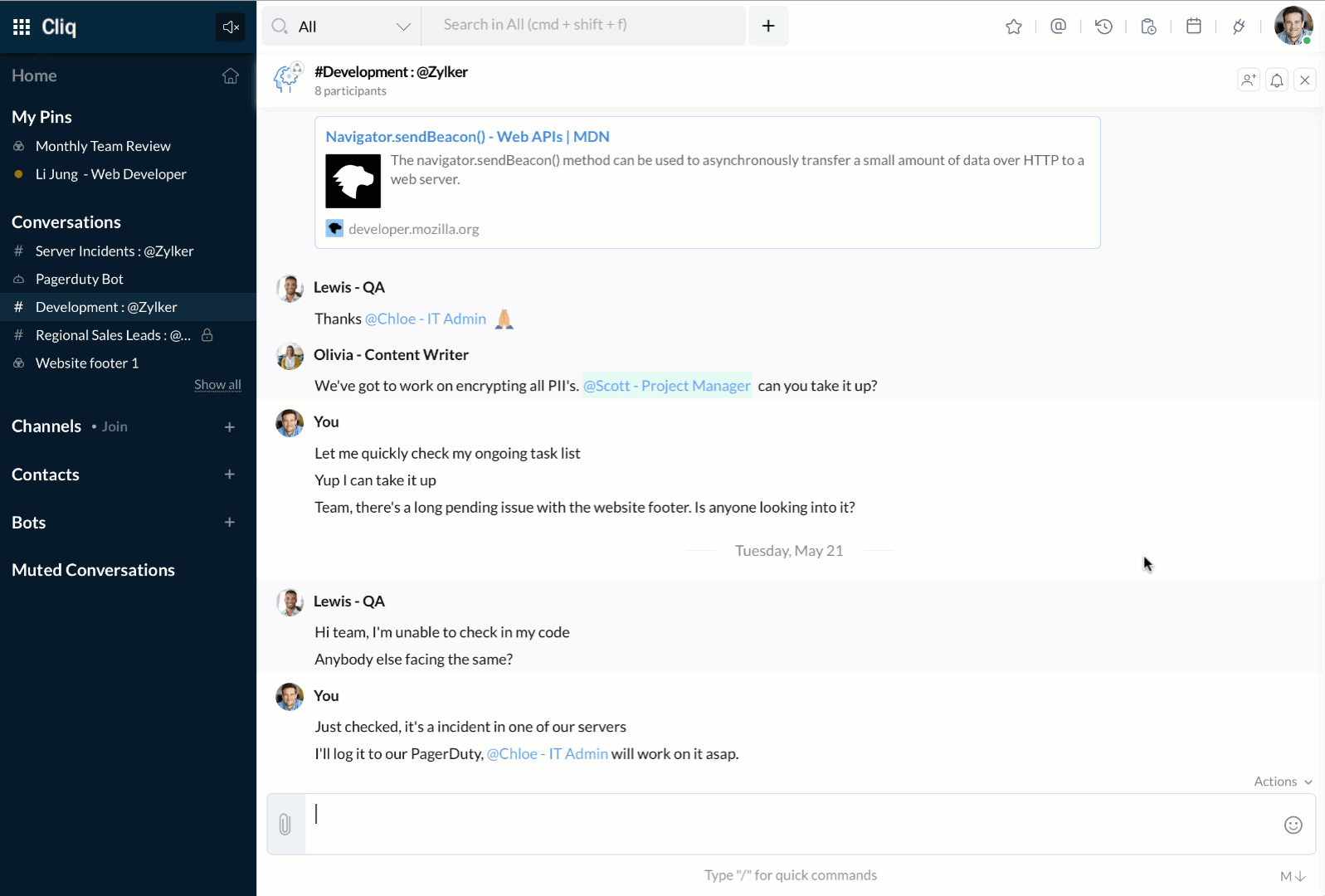Open the Channels section

tap(46, 426)
